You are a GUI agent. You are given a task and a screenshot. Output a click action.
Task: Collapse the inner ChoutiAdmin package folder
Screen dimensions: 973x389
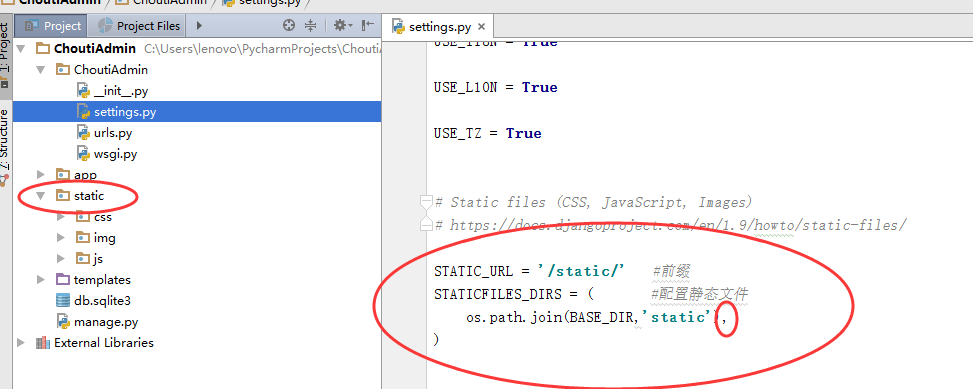(x=41, y=69)
